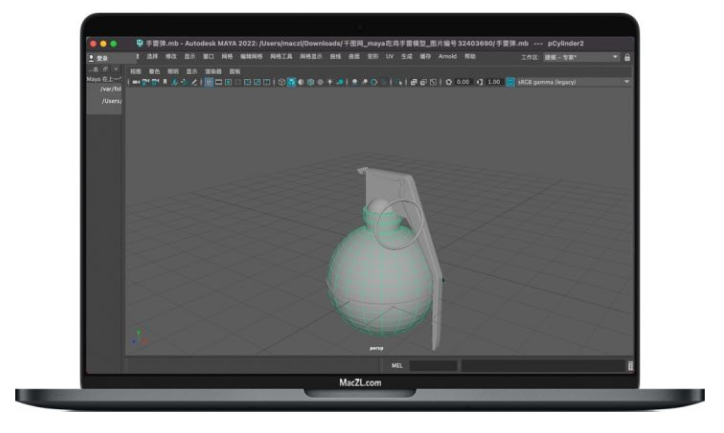
Task: Click the workspace lock icon
Action: coord(627,57)
